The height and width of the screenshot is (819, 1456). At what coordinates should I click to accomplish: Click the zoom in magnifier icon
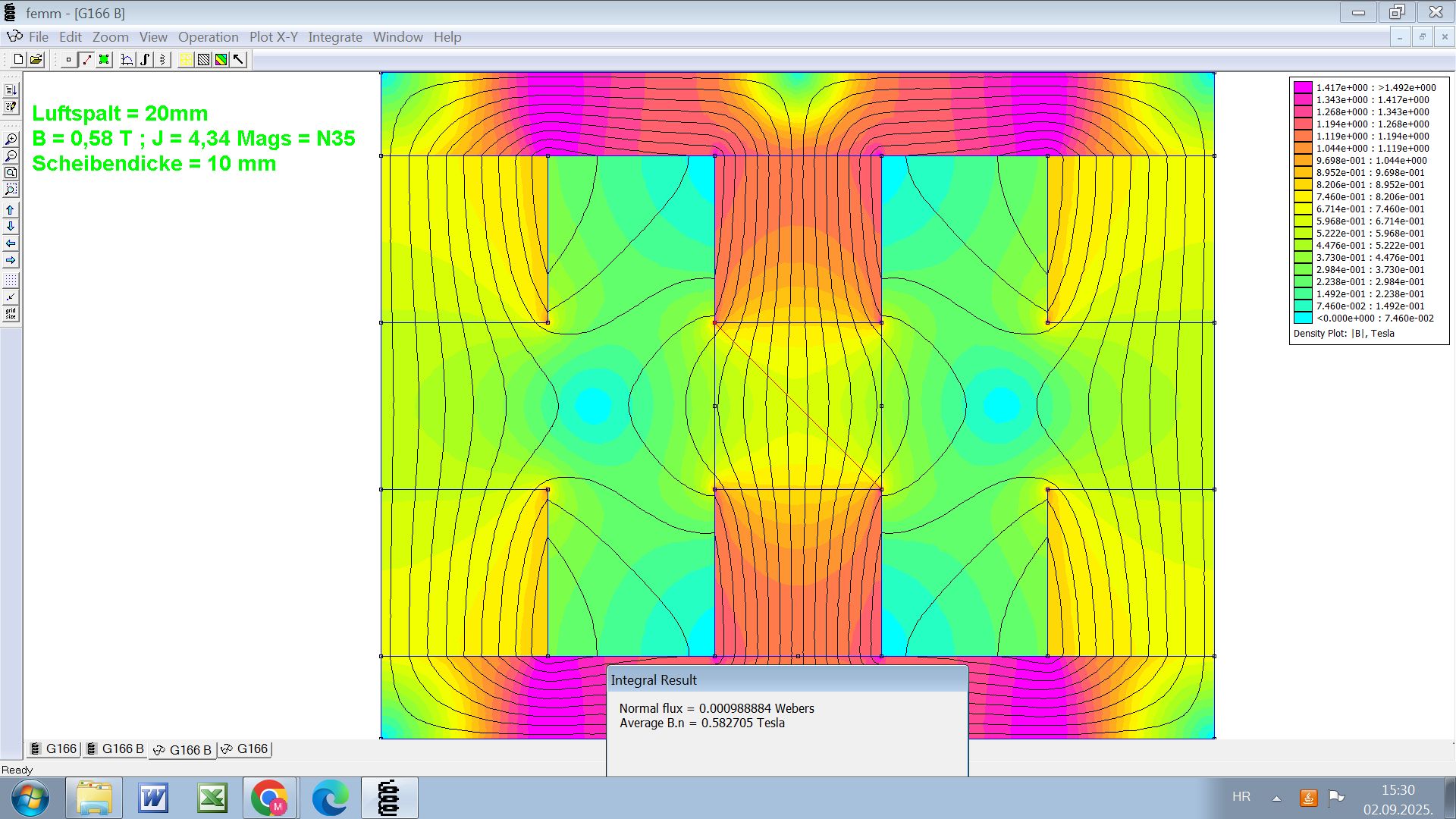11,140
